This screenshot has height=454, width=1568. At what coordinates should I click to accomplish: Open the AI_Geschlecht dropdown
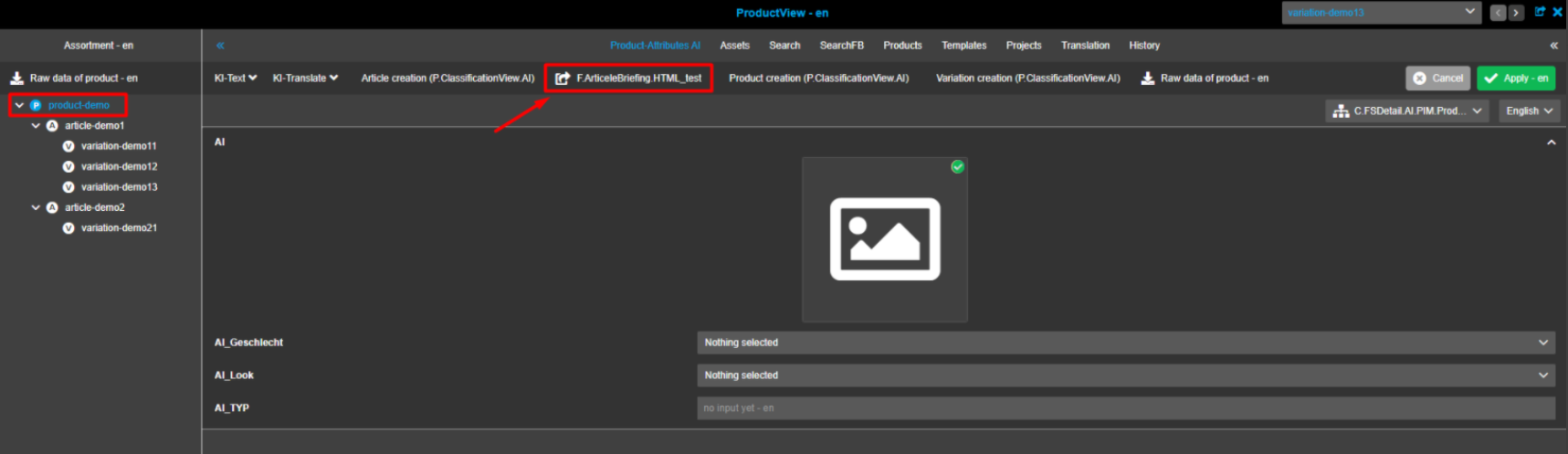click(x=1125, y=343)
